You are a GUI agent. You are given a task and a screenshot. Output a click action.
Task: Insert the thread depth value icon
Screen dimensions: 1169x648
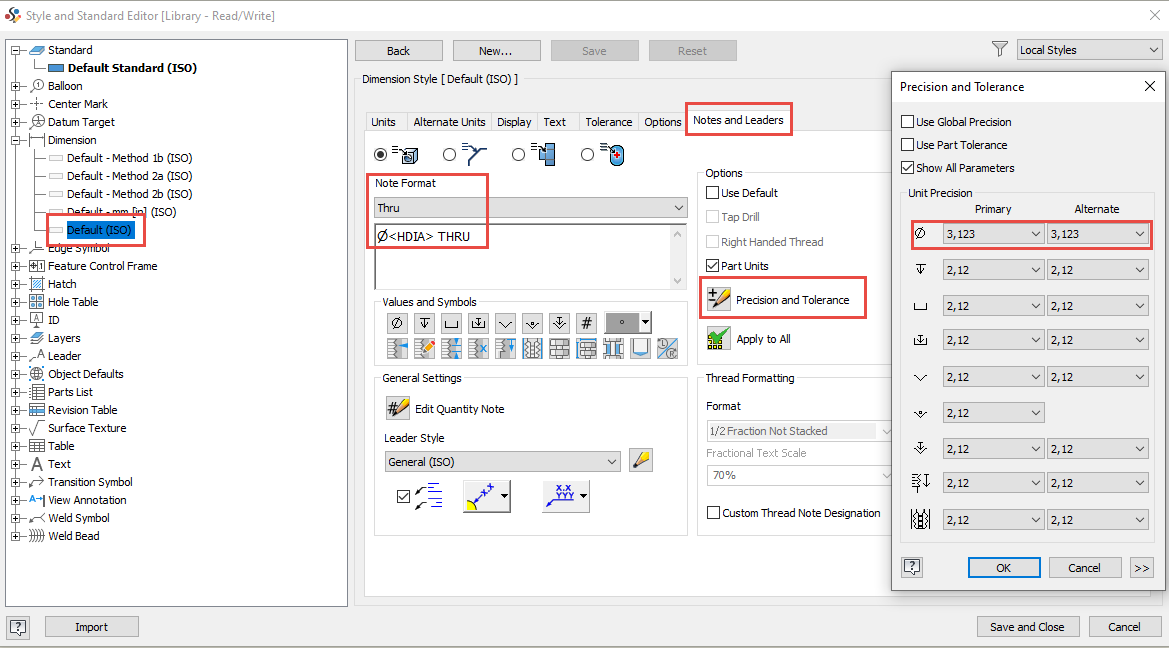(x=505, y=348)
